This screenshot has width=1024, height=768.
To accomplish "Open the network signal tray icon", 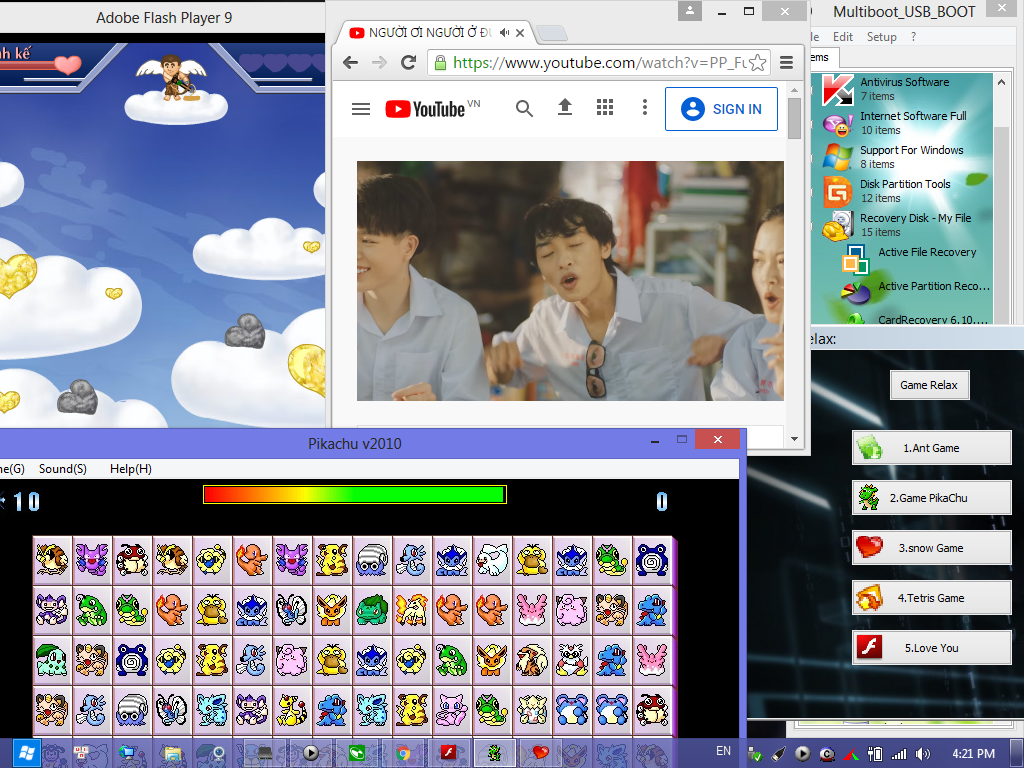I will pos(899,754).
